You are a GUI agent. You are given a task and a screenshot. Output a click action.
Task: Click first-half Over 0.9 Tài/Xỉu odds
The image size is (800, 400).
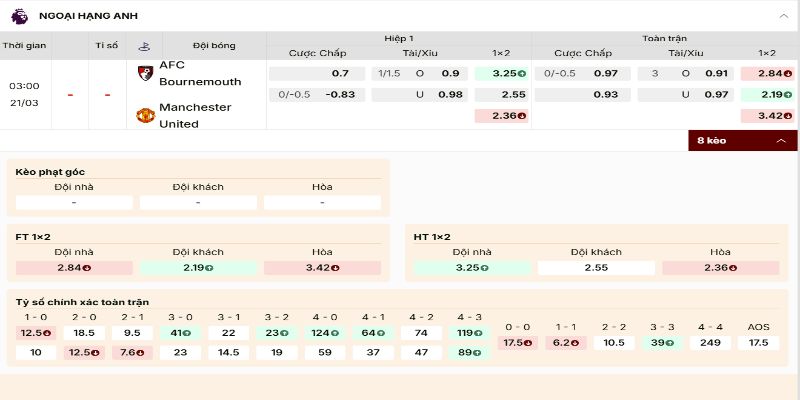coord(440,73)
